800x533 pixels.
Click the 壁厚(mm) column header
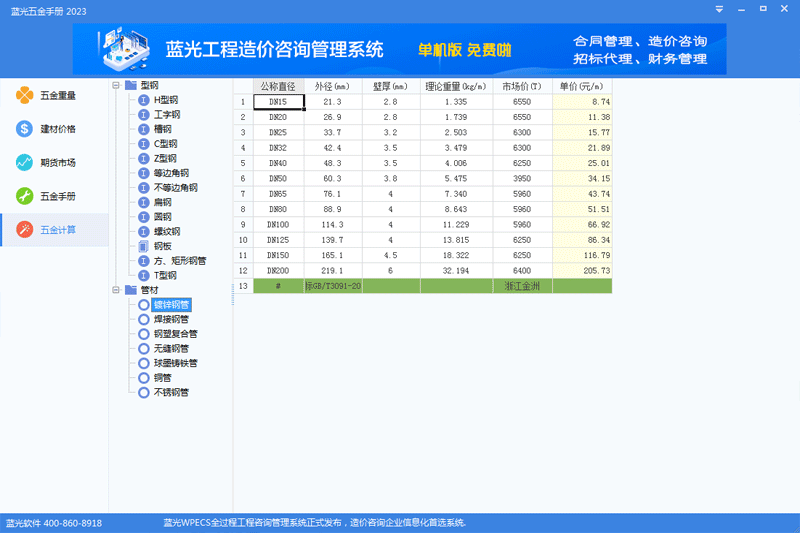(x=391, y=86)
